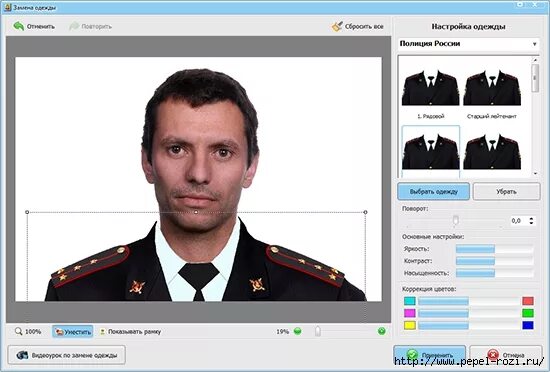
Task: Increase rotation with the spinner up arrow
Action: [x=531, y=218]
